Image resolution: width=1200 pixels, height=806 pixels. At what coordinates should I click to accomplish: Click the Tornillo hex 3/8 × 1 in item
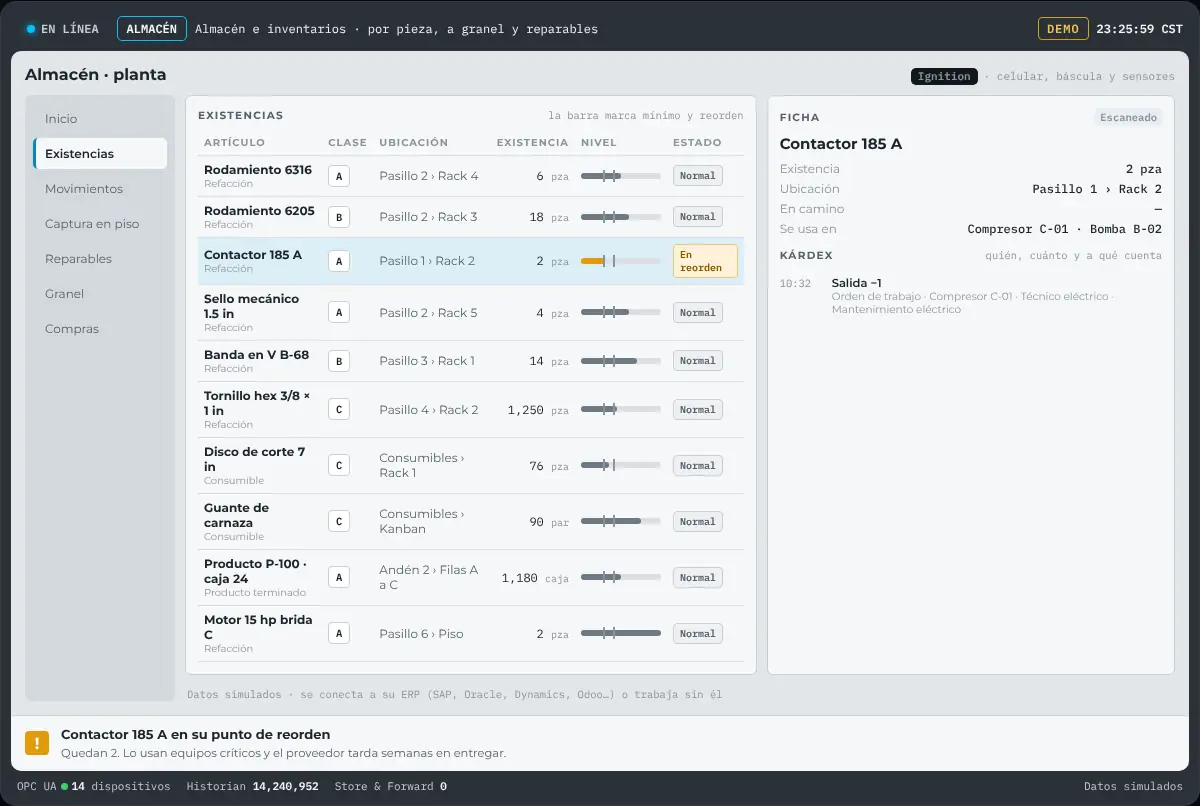(257, 403)
